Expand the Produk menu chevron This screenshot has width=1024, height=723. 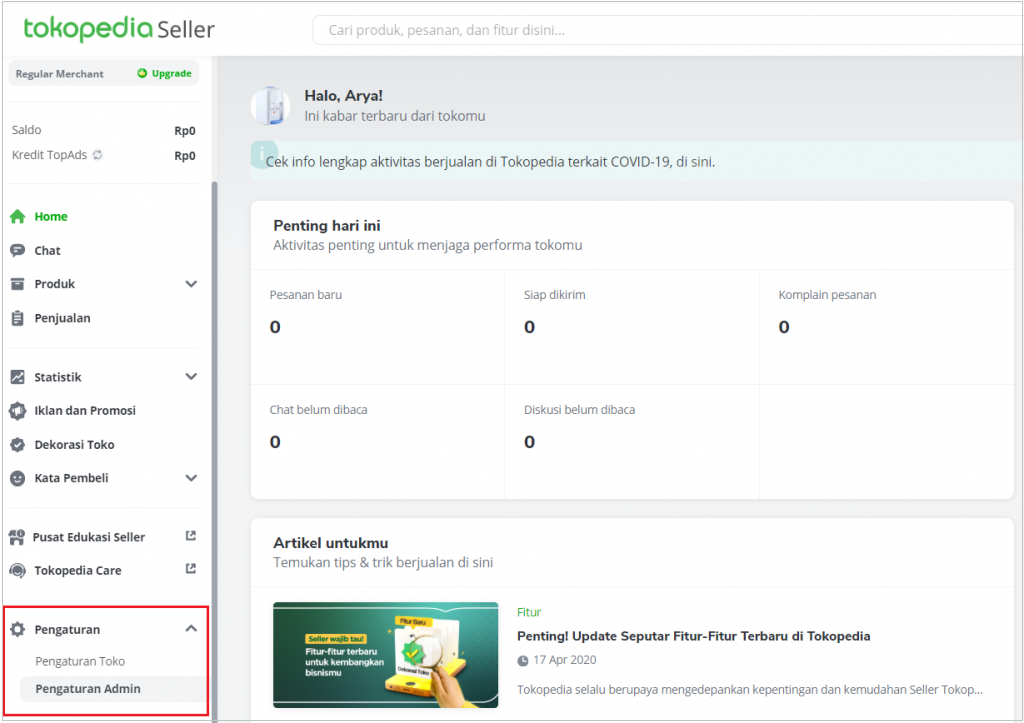tap(191, 284)
